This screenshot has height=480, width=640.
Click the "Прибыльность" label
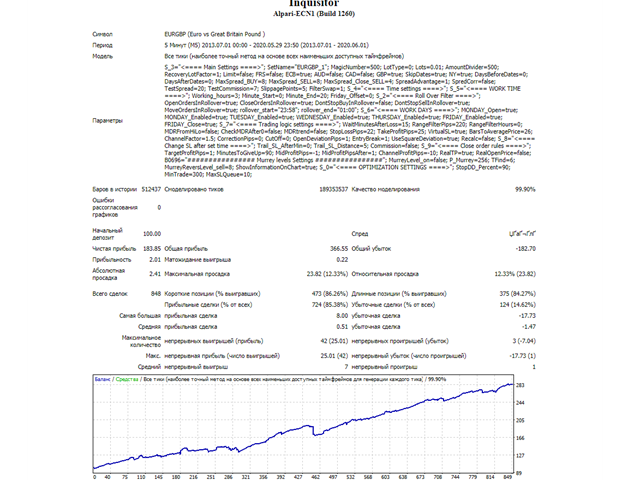pyautogui.click(x=112, y=260)
